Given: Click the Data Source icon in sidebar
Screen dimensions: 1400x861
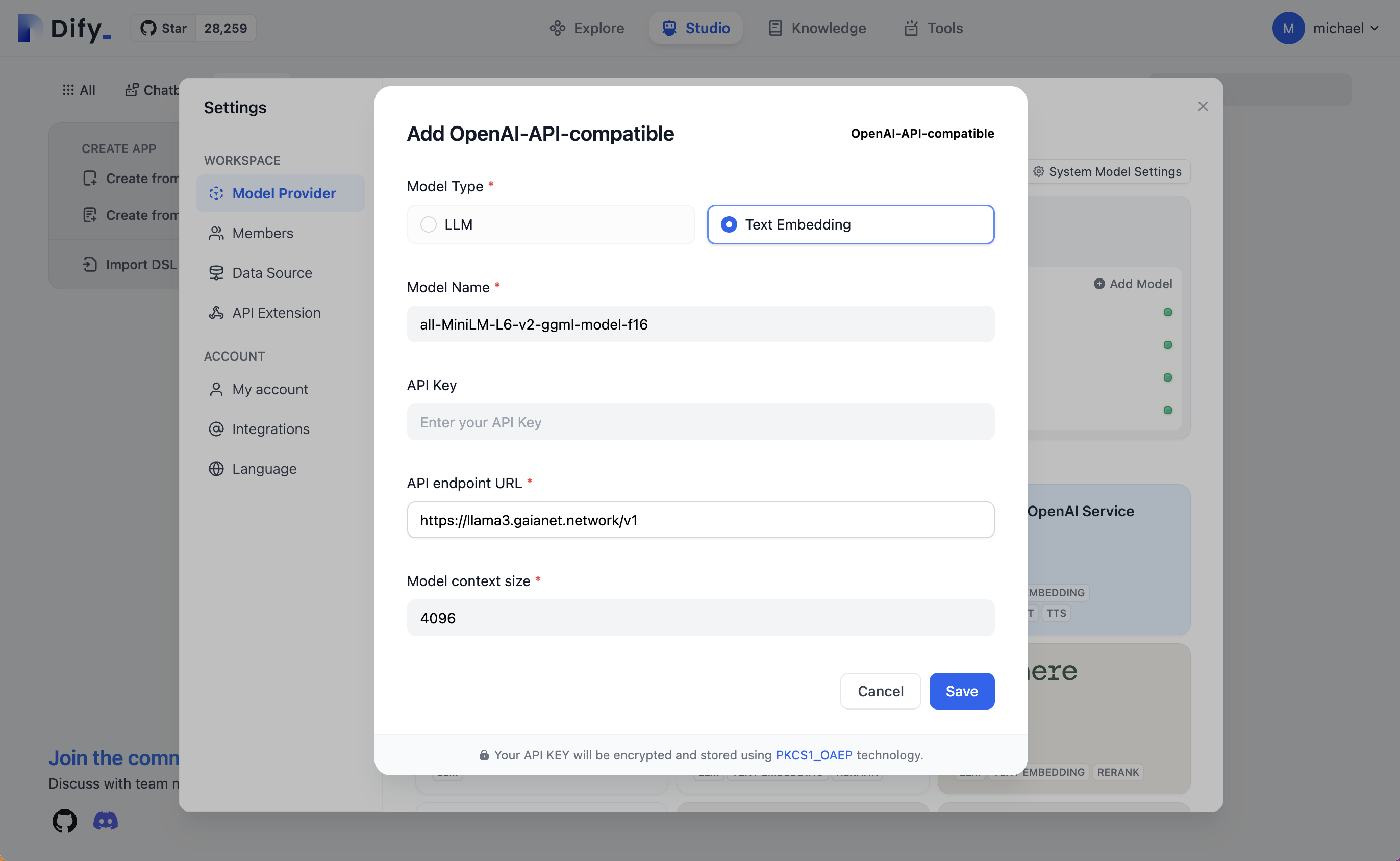Looking at the screenshot, I should point(216,272).
